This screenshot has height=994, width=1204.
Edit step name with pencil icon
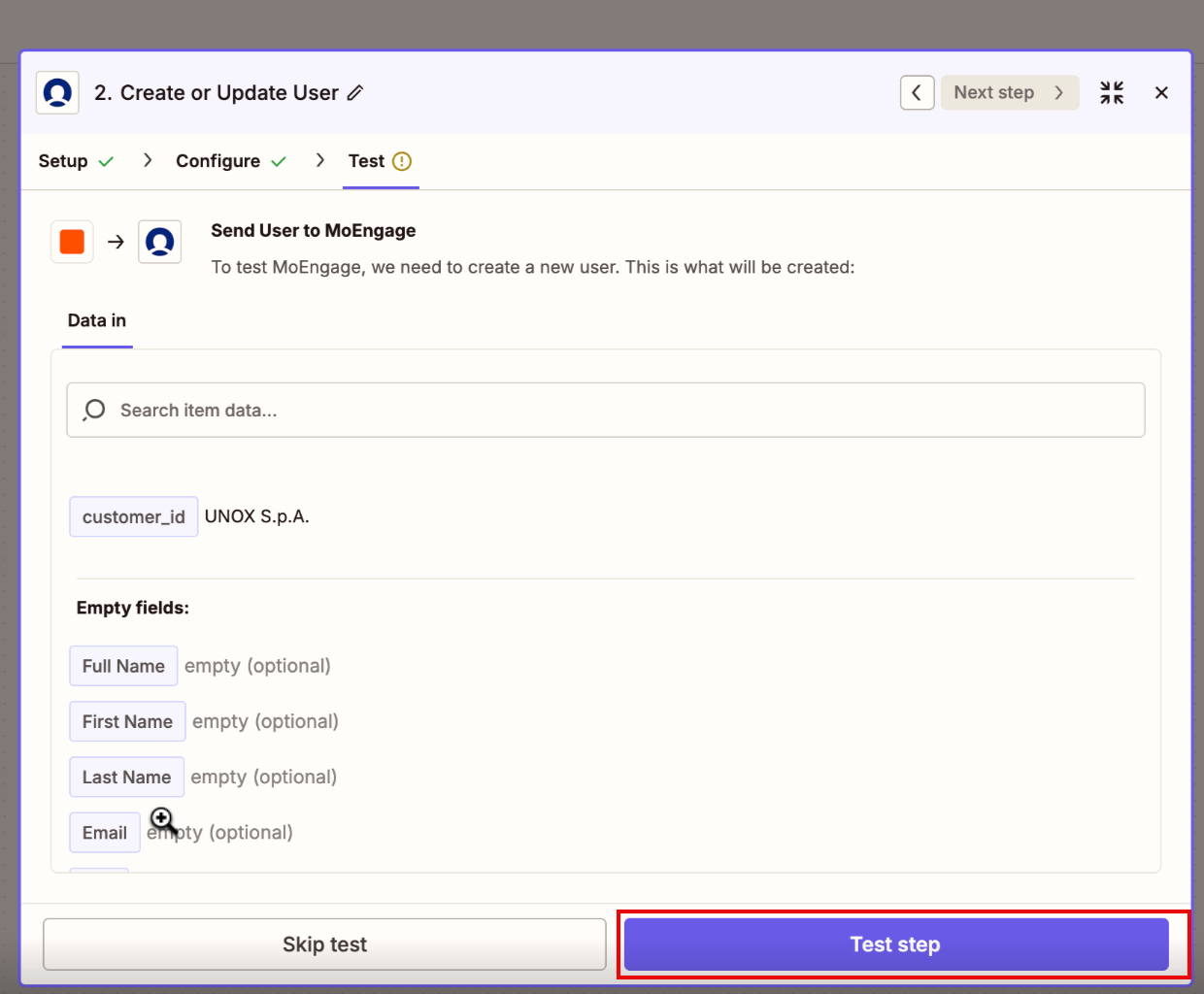(355, 93)
